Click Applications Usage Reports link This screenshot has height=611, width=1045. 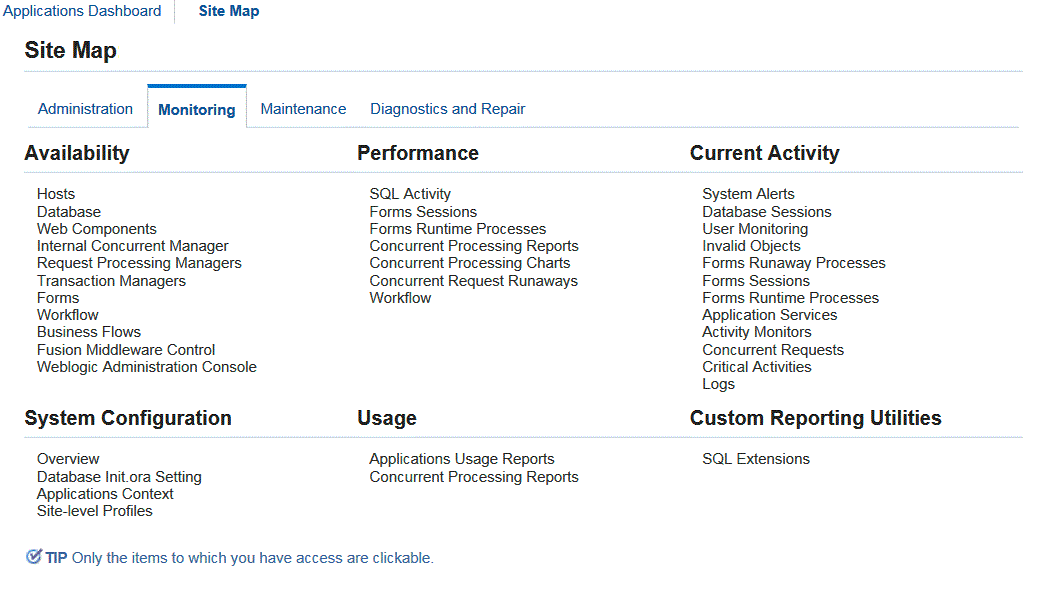[x=462, y=459]
